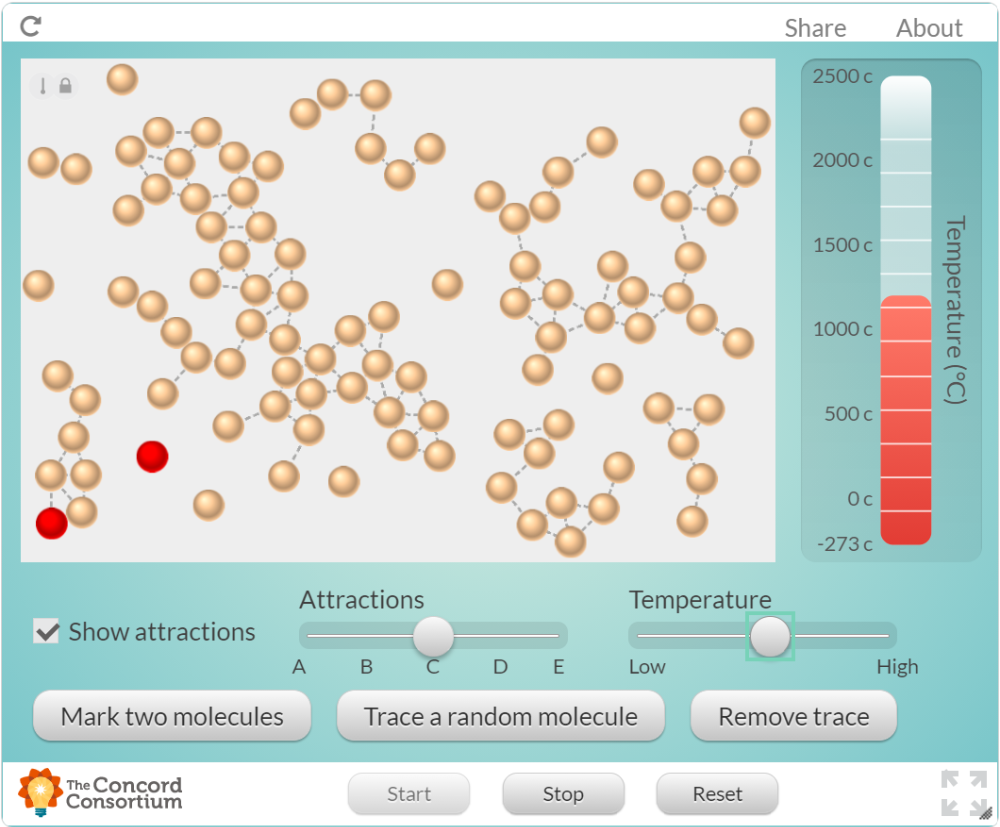Screen dimensions: 1000x827
Task: Click the 1000 c thermometer label
Action: coord(842,329)
